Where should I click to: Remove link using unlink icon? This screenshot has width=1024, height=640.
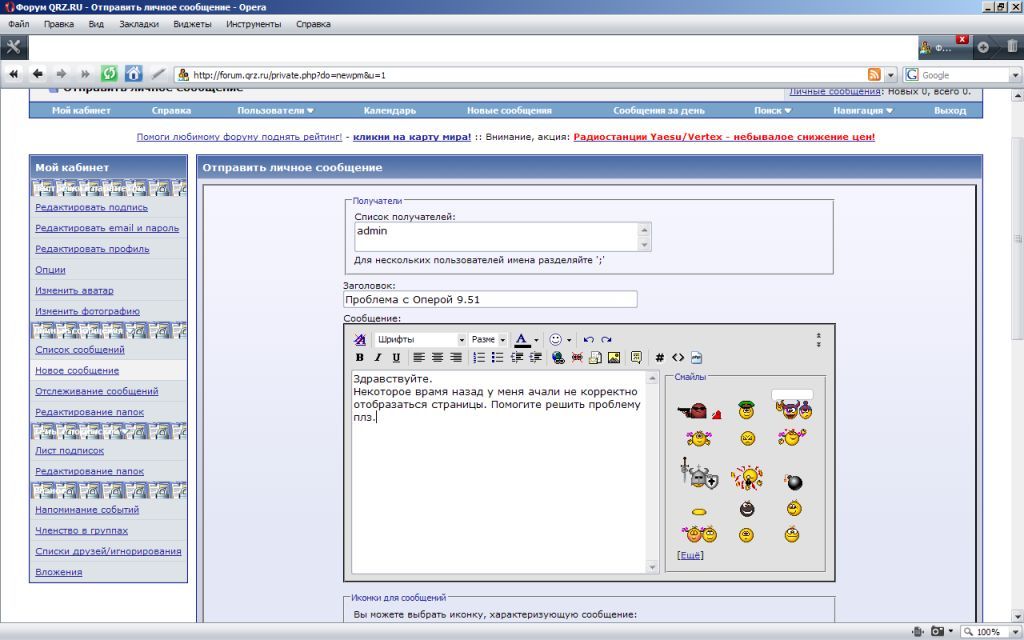[577, 357]
